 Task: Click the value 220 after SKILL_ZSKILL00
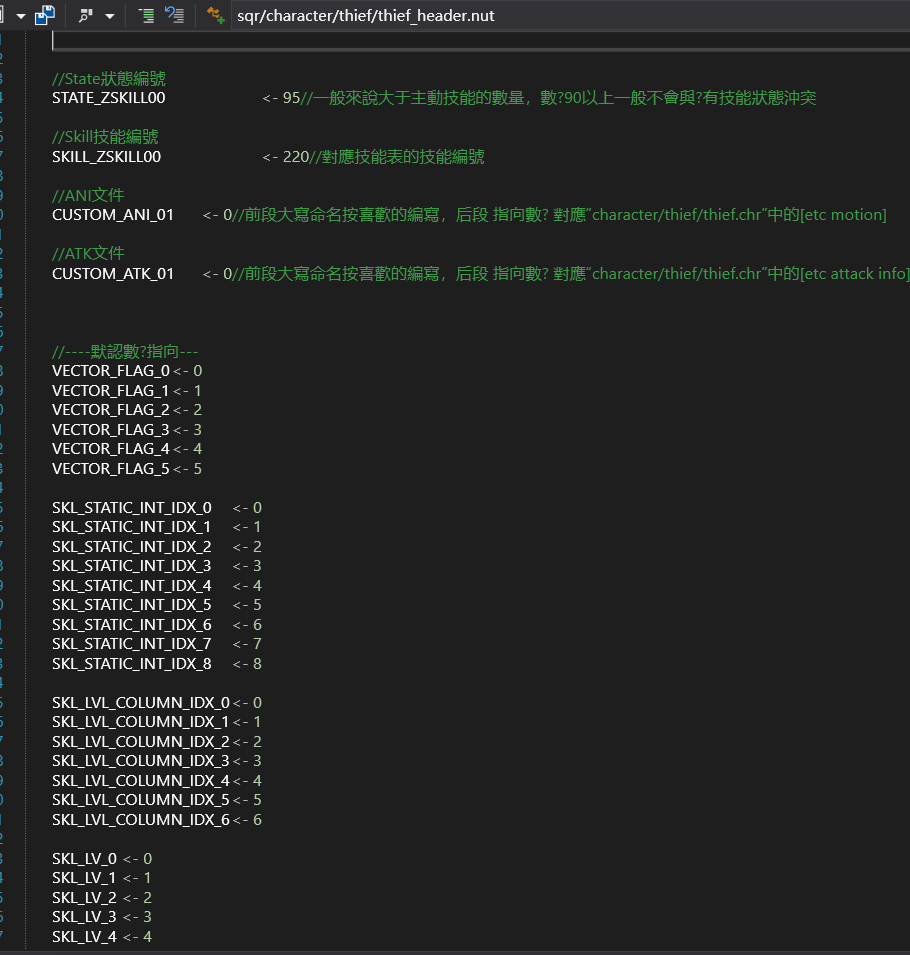coord(295,157)
